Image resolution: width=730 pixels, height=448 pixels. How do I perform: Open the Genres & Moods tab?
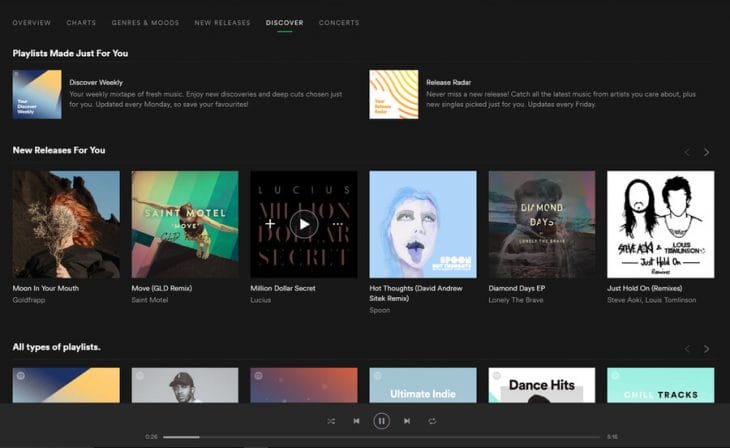tap(145, 22)
